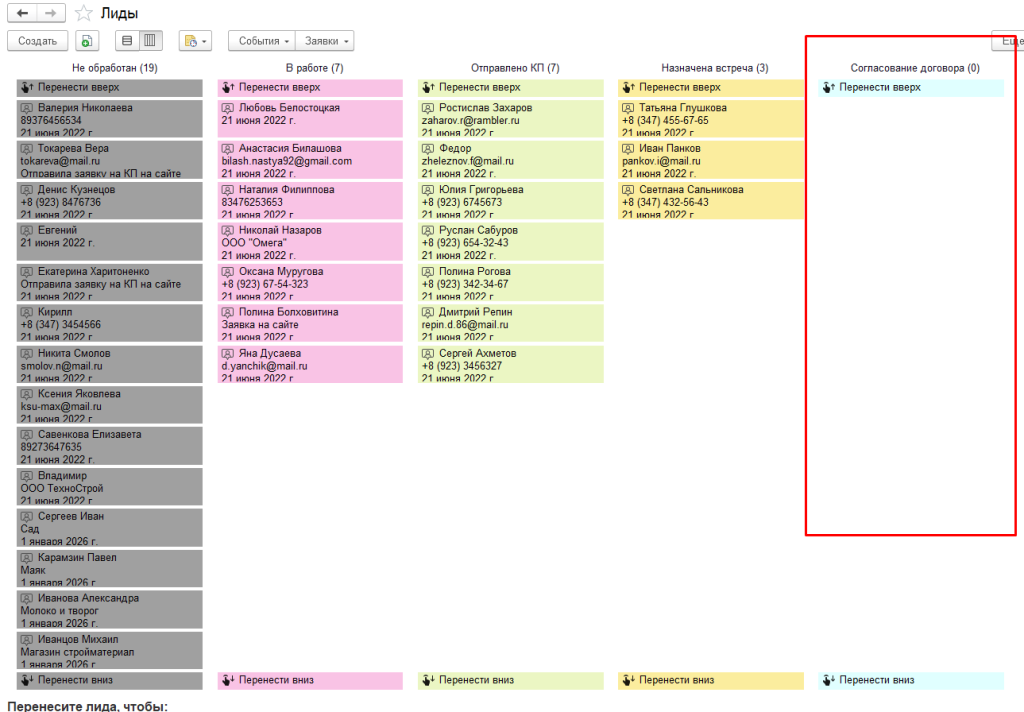
Task: Click contact icon on Никита Смолов card
Action: (27, 353)
